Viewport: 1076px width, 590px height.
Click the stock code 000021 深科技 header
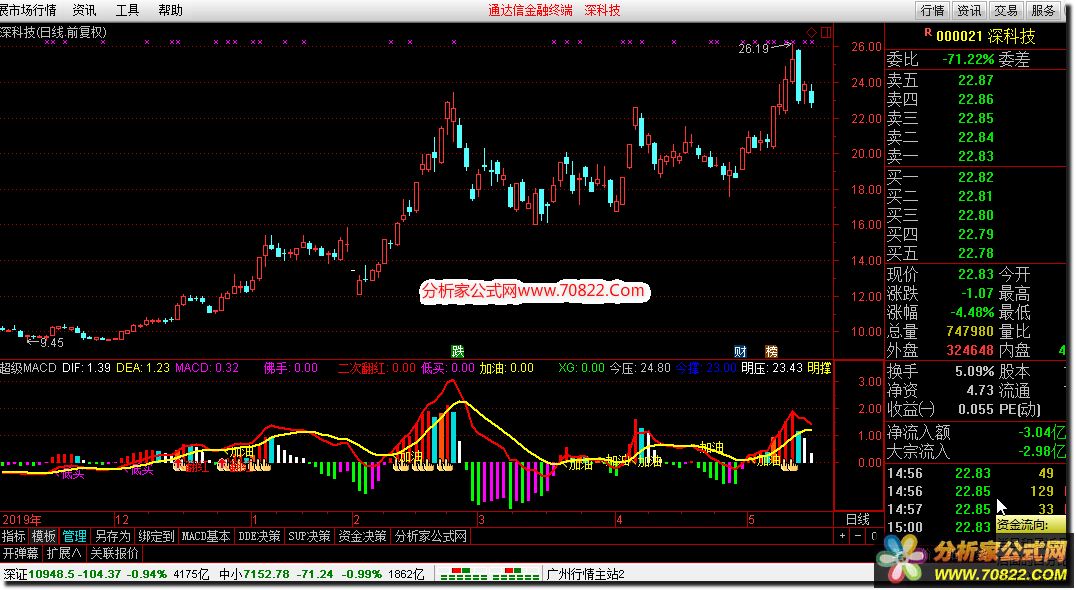tap(985, 36)
